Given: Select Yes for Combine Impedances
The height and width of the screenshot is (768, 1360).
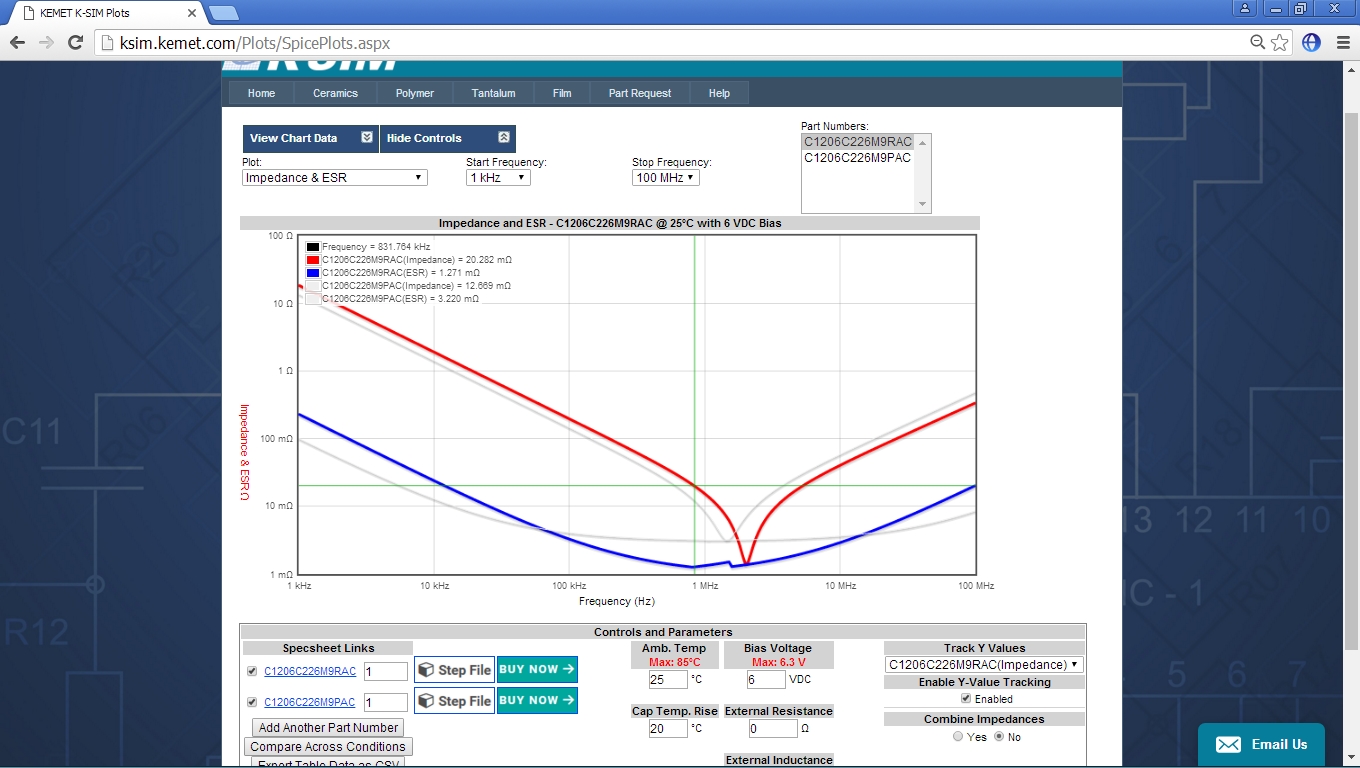Looking at the screenshot, I should pos(958,737).
